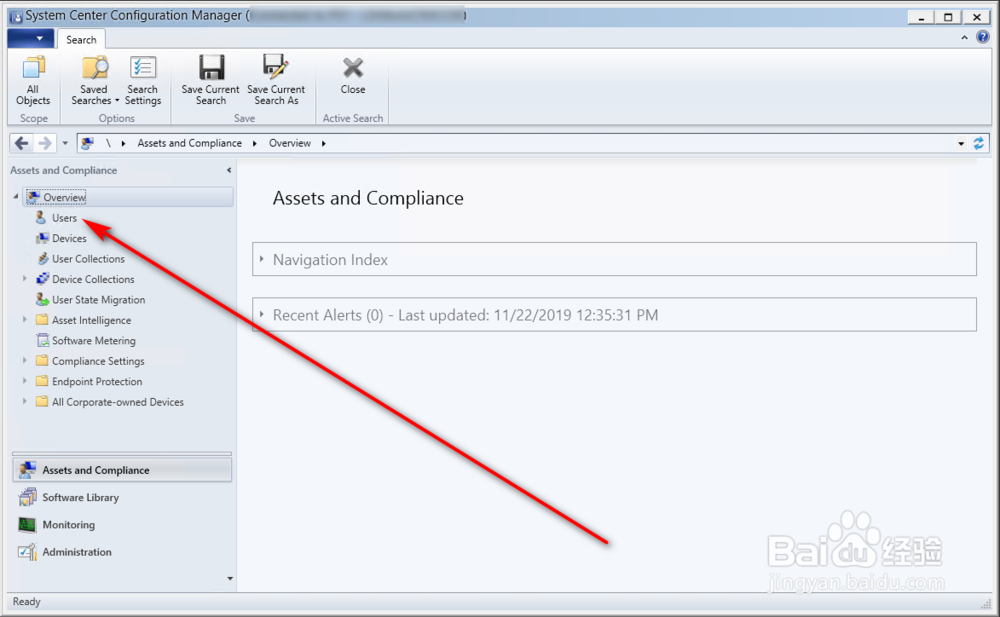Click the Device Collections icon
The image size is (1000, 617).
coord(43,279)
